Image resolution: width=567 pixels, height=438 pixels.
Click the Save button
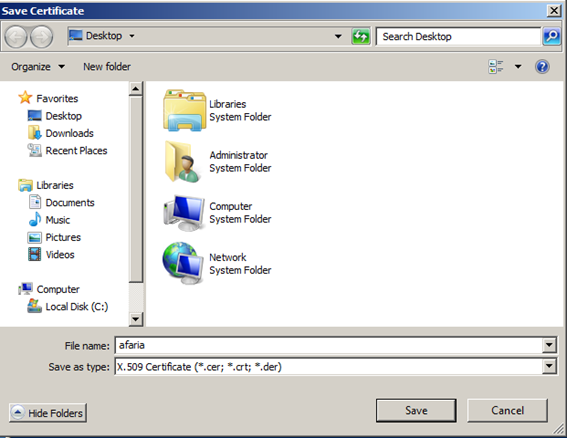(x=416, y=411)
